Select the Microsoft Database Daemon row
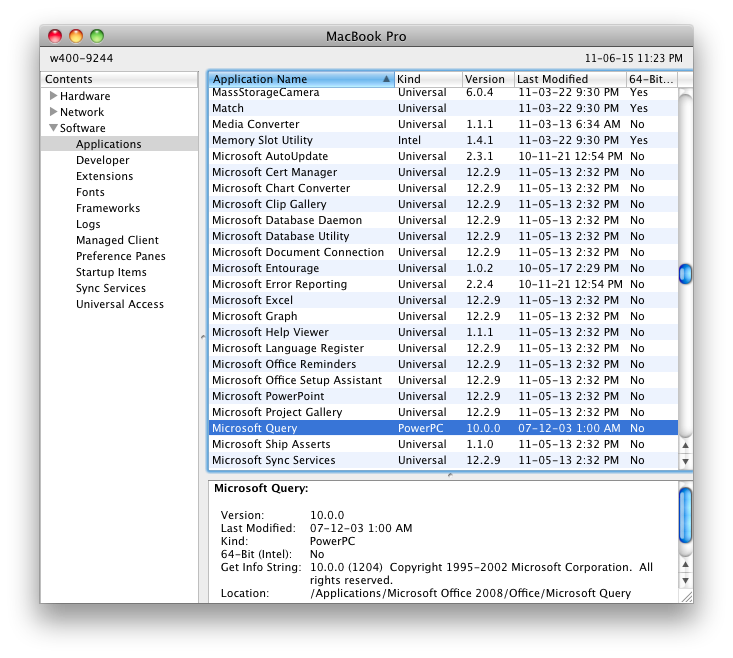This screenshot has width=733, height=658. click(x=443, y=220)
